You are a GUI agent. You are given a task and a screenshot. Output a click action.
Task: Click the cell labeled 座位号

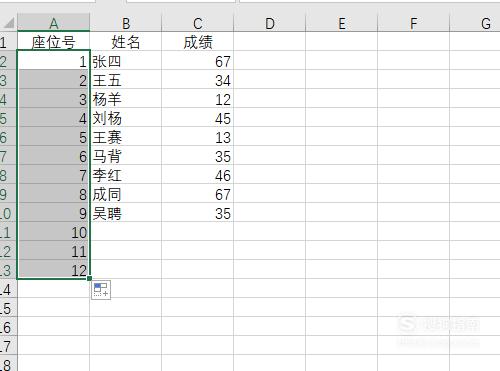(53, 41)
